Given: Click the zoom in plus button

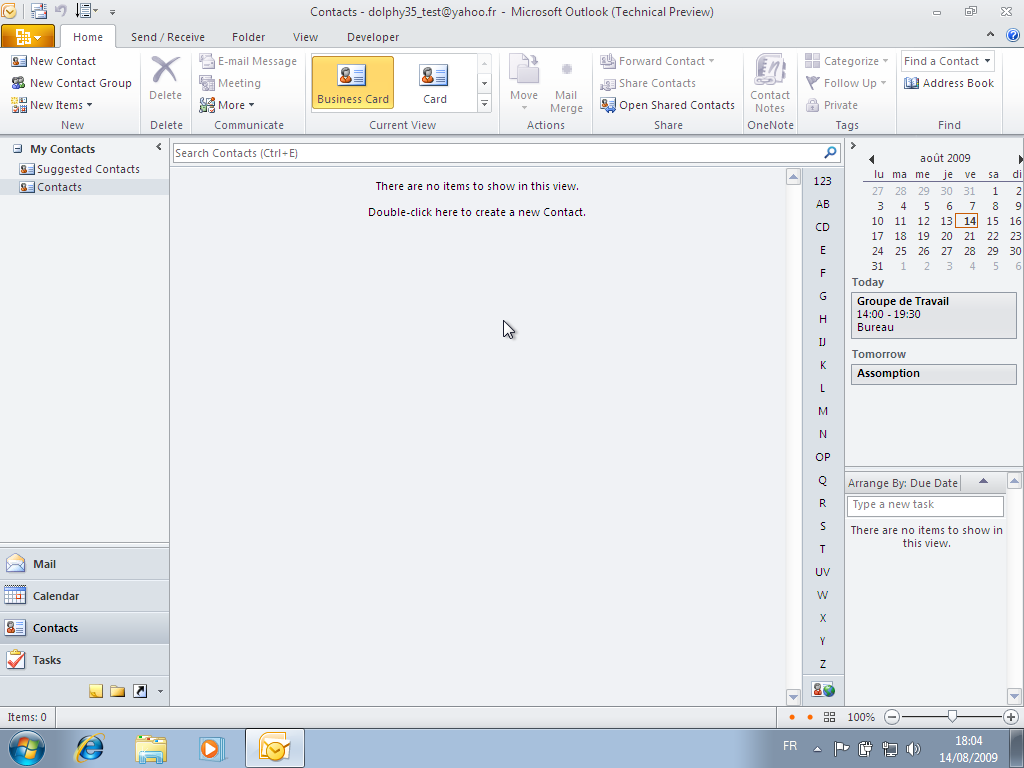Looking at the screenshot, I should (x=1010, y=717).
